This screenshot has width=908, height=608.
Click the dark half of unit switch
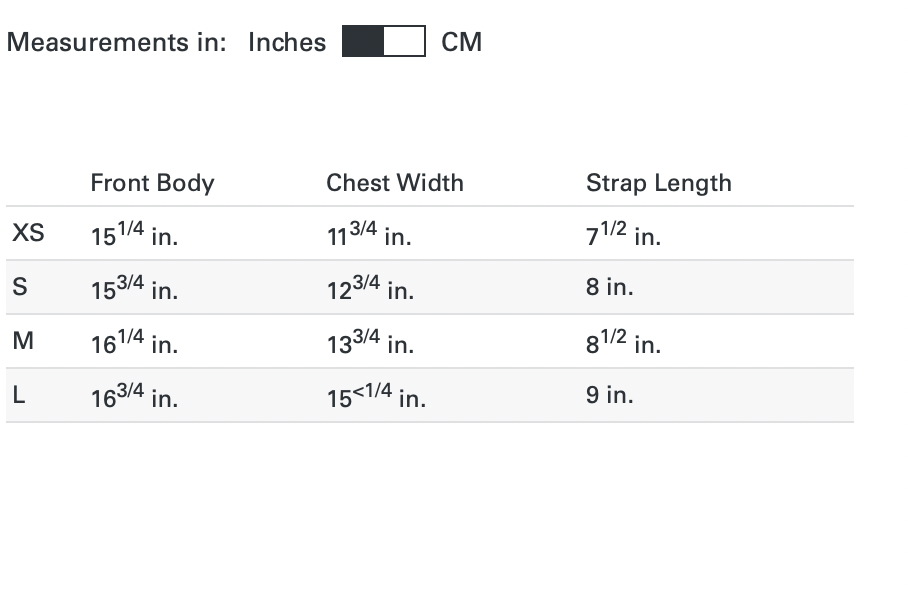(363, 42)
